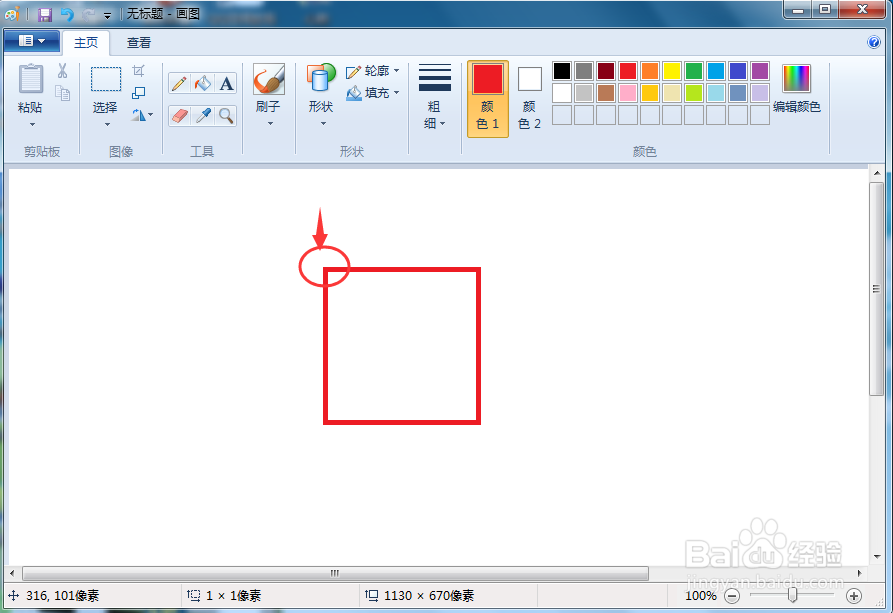
Task: Open the Select dropdown arrow
Action: point(106,124)
